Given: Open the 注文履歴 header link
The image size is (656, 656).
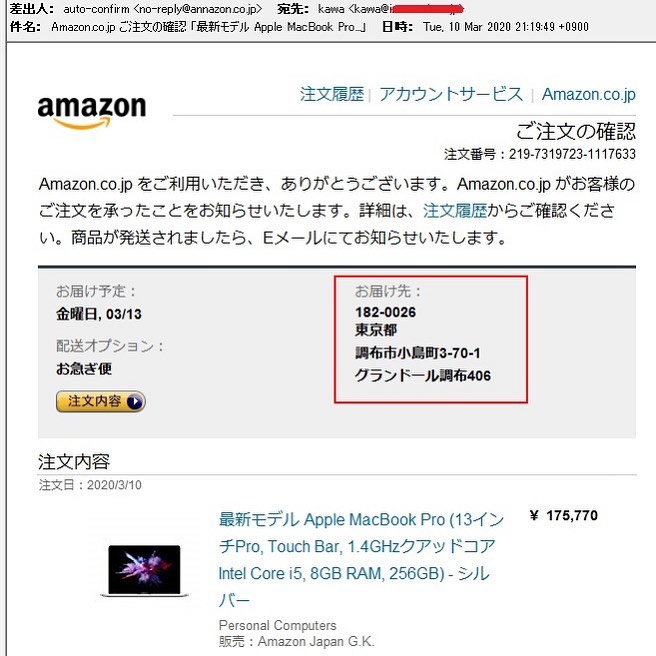Looking at the screenshot, I should (332, 94).
